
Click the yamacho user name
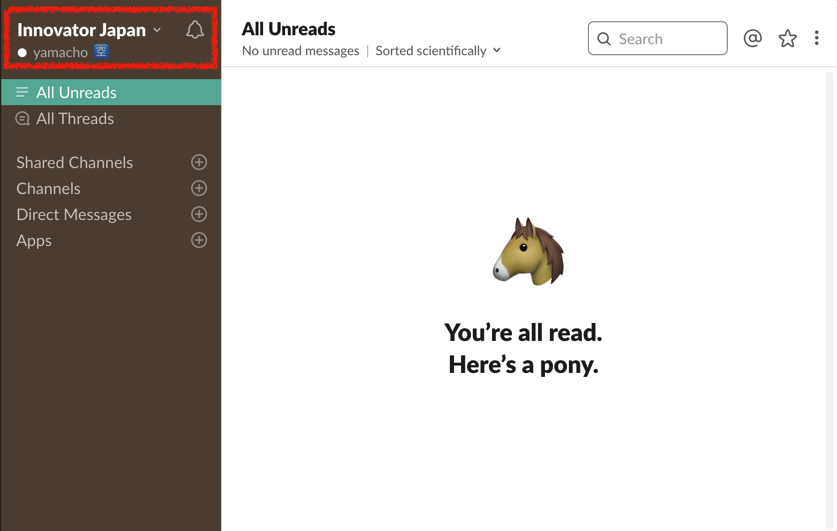[x=60, y=52]
